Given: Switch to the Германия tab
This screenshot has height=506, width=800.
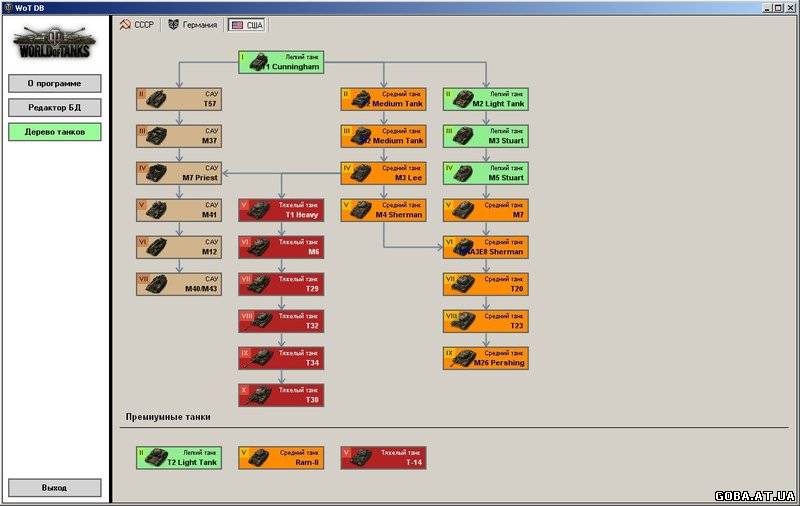Looking at the screenshot, I should 193,24.
